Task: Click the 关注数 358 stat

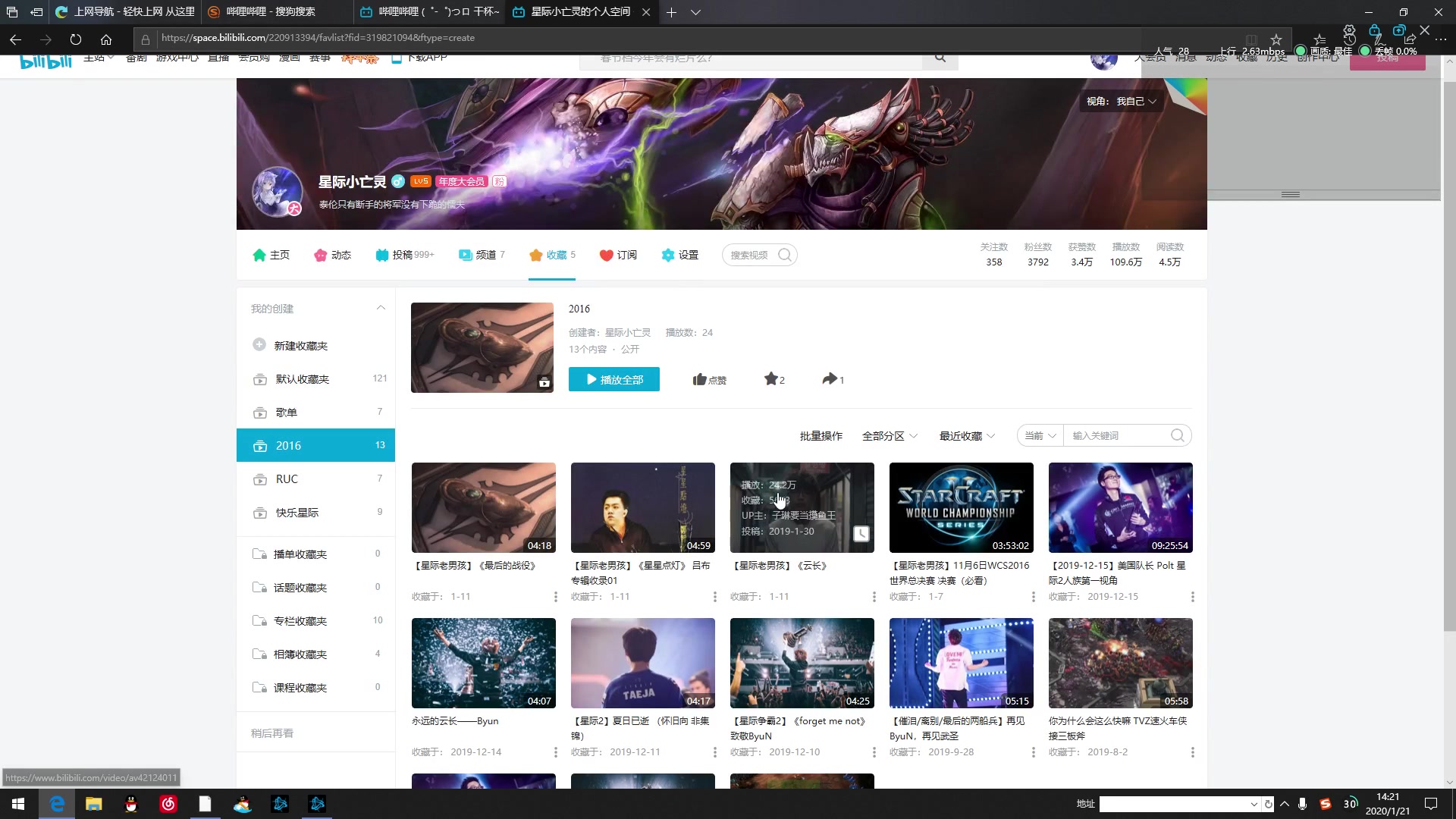Action: coord(993,255)
